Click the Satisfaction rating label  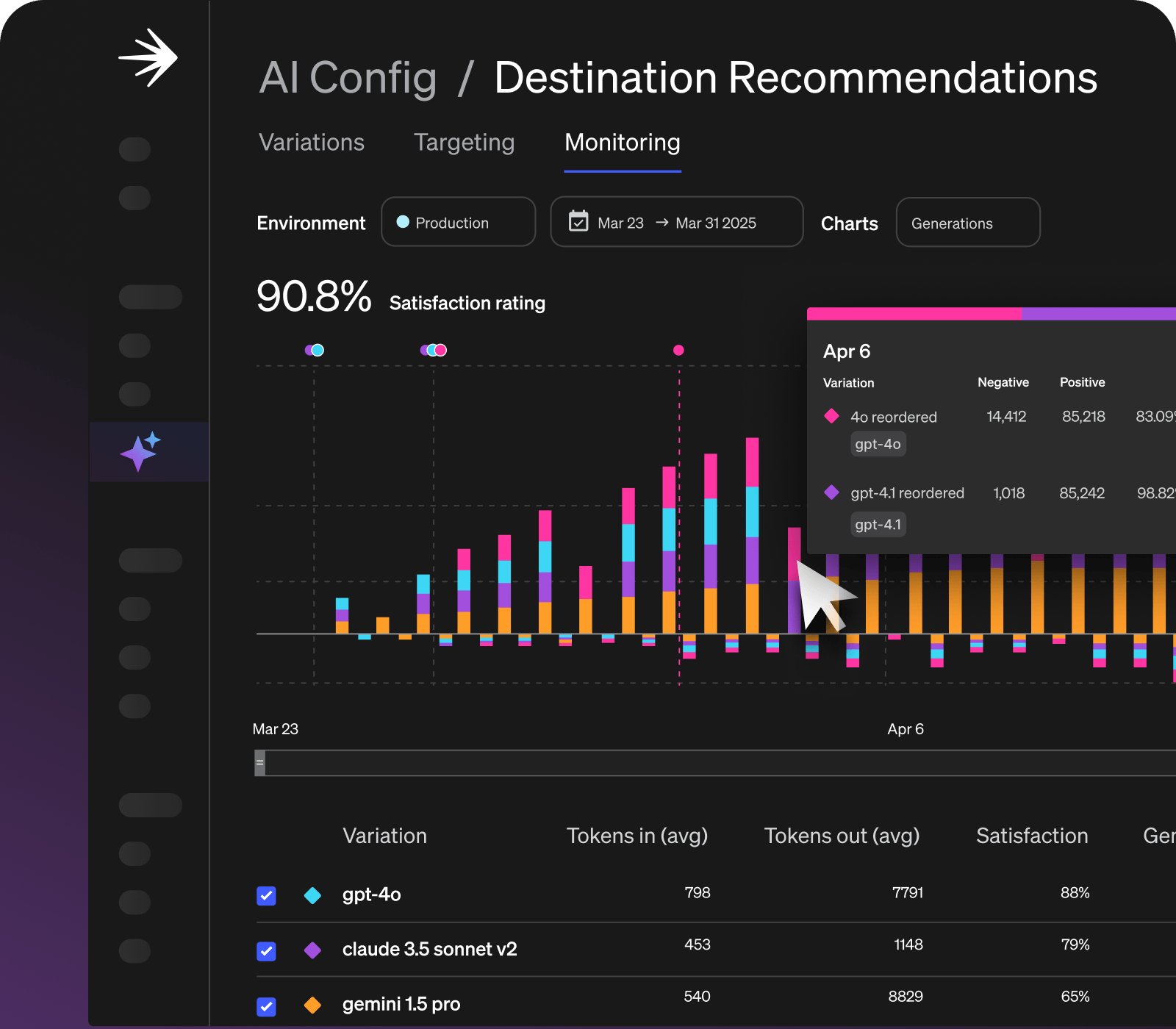tap(467, 303)
